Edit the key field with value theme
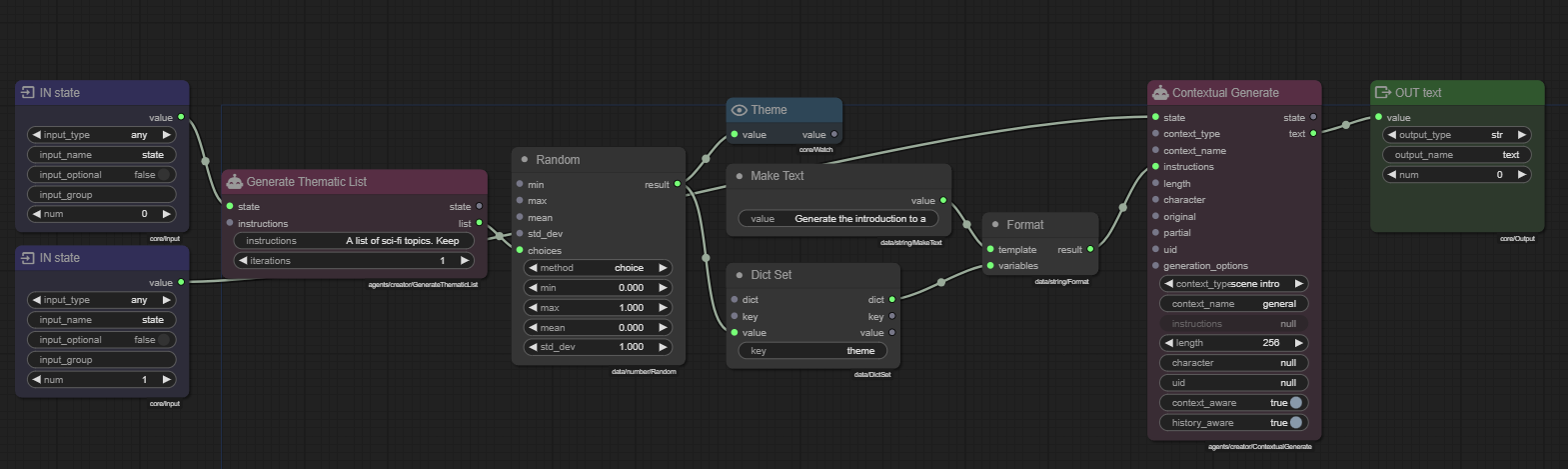The width and height of the screenshot is (1568, 469). [x=812, y=351]
